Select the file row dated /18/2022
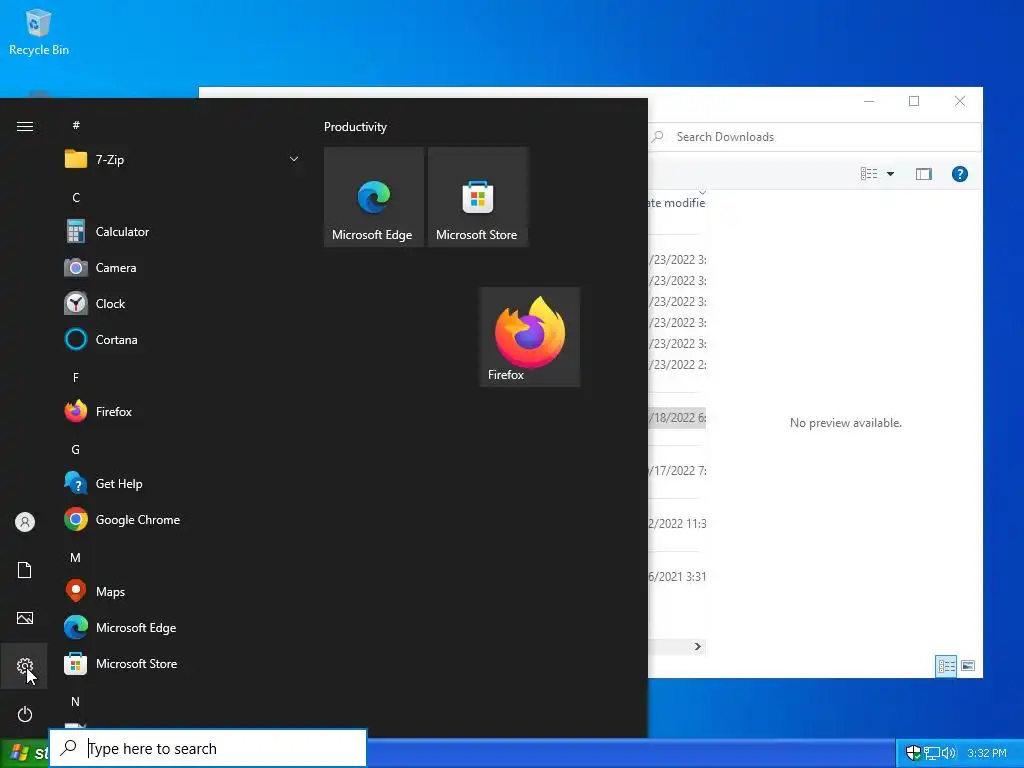The width and height of the screenshot is (1024, 768). 677,418
